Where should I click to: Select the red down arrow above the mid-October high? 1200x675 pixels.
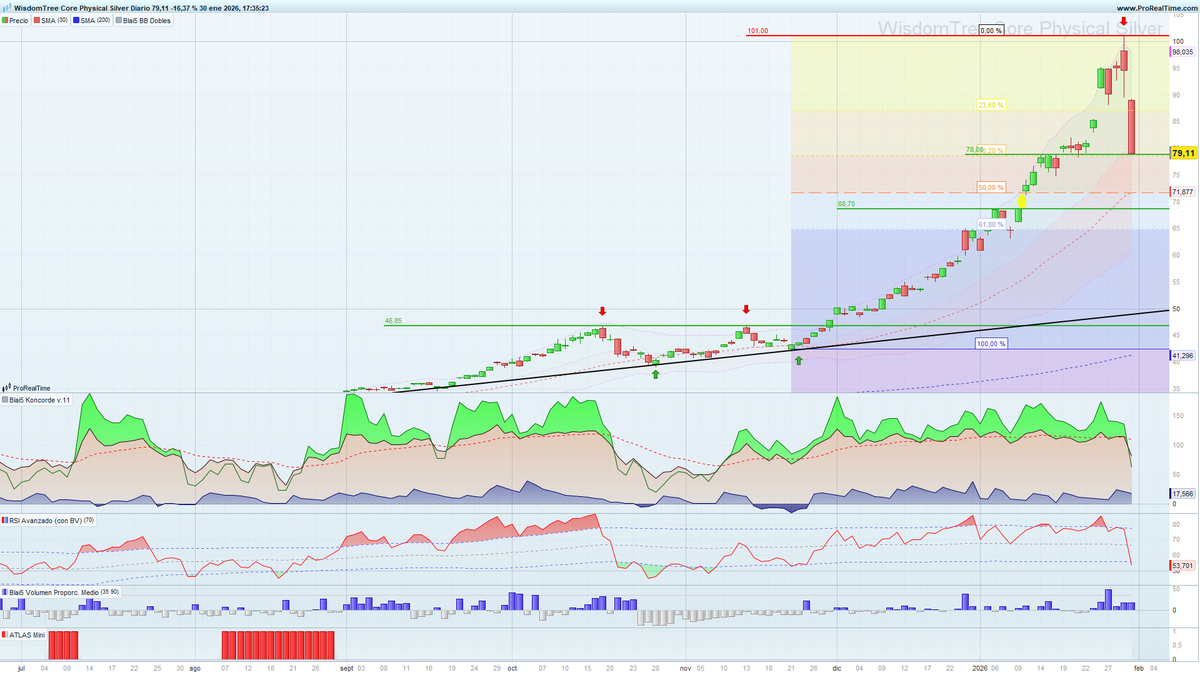coord(602,311)
